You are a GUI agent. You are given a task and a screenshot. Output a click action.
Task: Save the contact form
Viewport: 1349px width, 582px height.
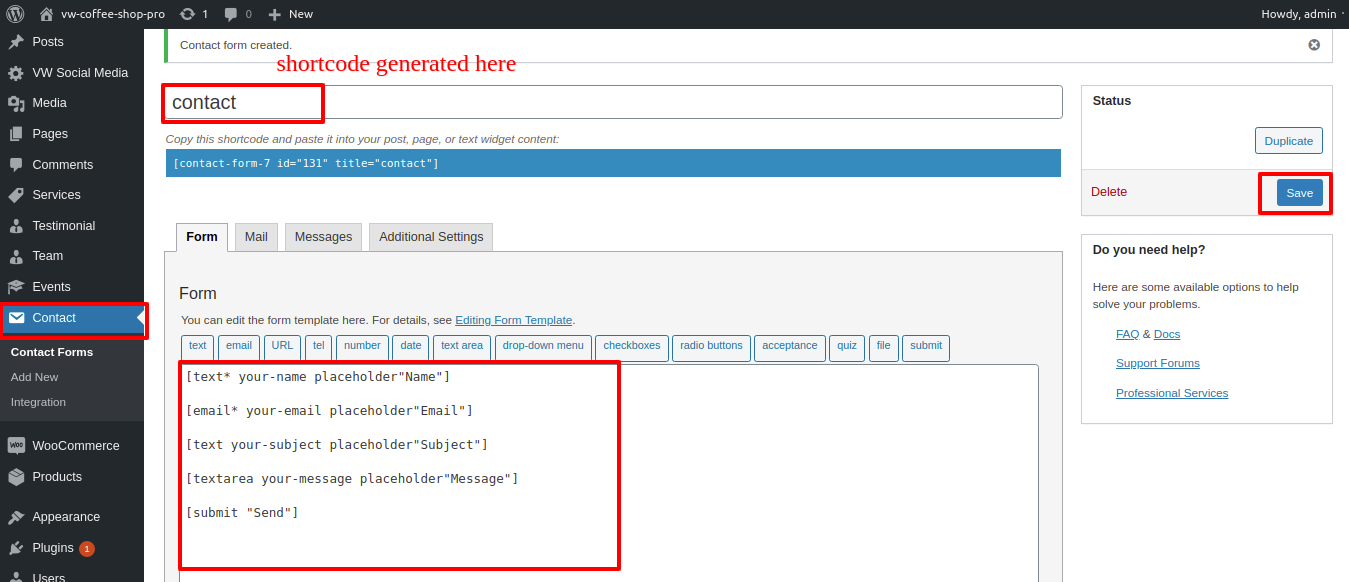click(x=1299, y=193)
